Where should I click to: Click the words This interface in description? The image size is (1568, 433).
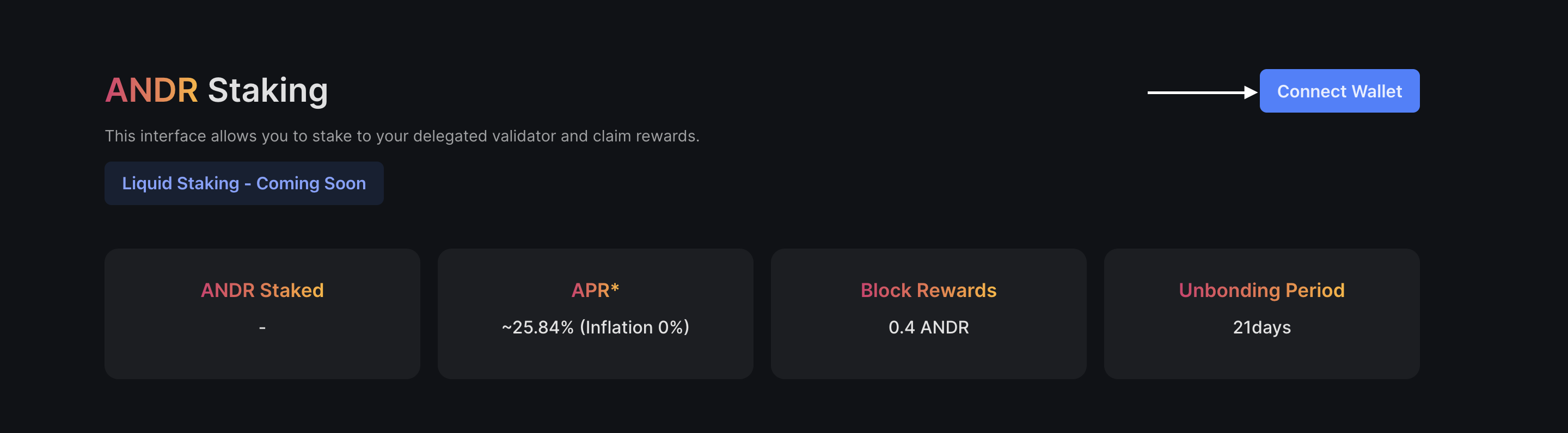[155, 135]
